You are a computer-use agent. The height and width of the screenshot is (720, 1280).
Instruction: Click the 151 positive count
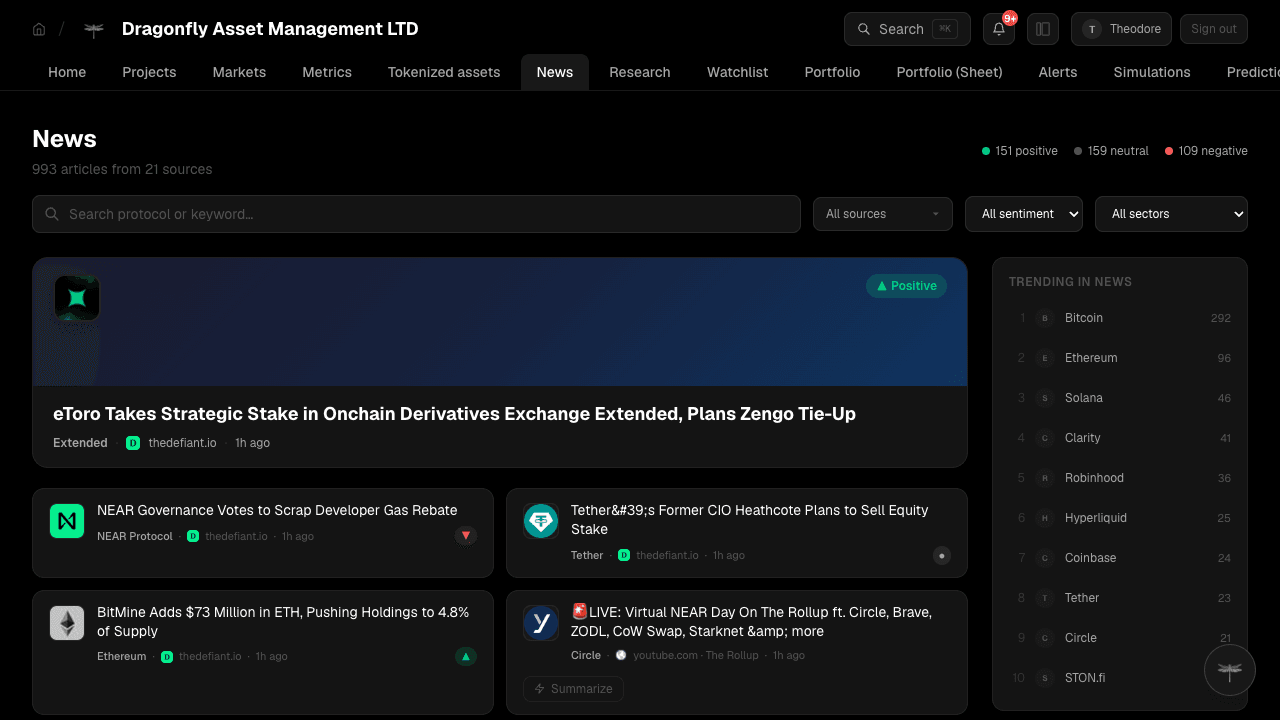[1020, 151]
